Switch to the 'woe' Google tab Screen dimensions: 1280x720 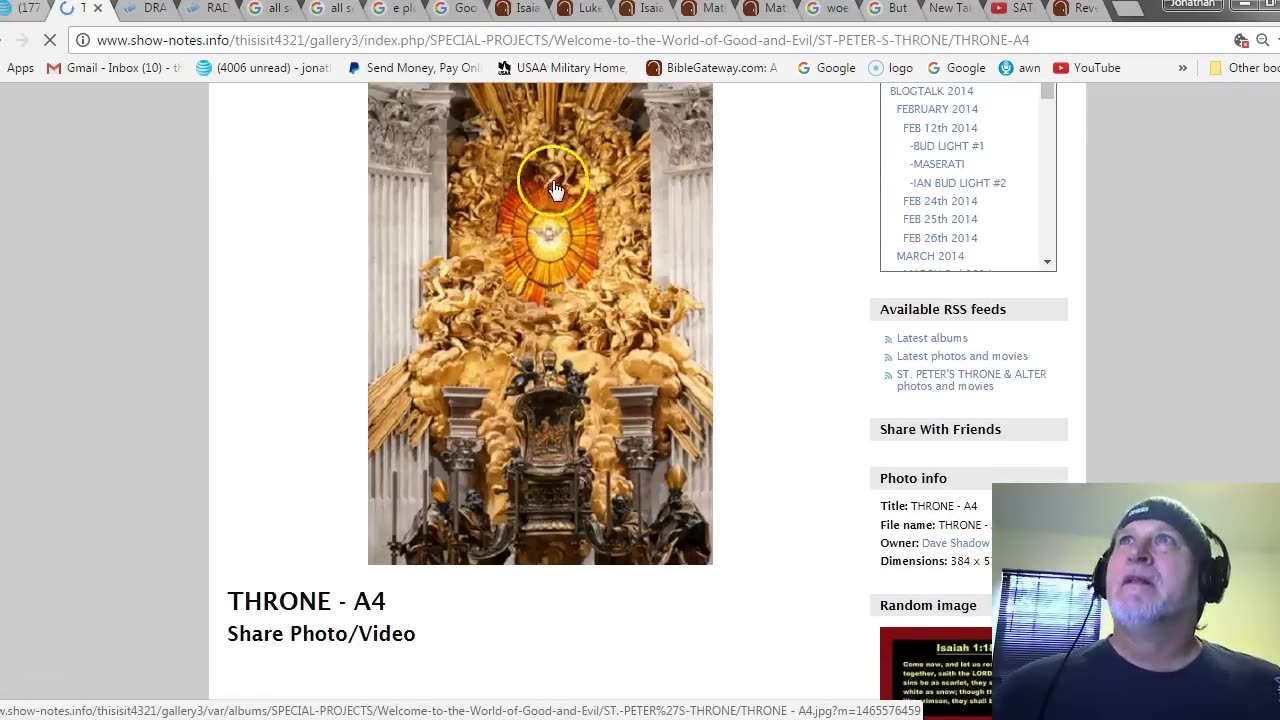pyautogui.click(x=828, y=8)
